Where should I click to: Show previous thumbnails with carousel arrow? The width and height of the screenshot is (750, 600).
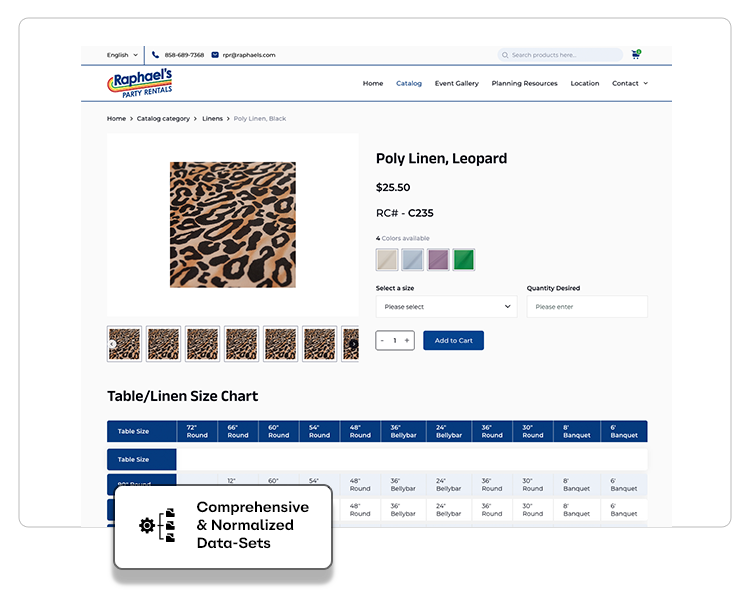(x=112, y=344)
